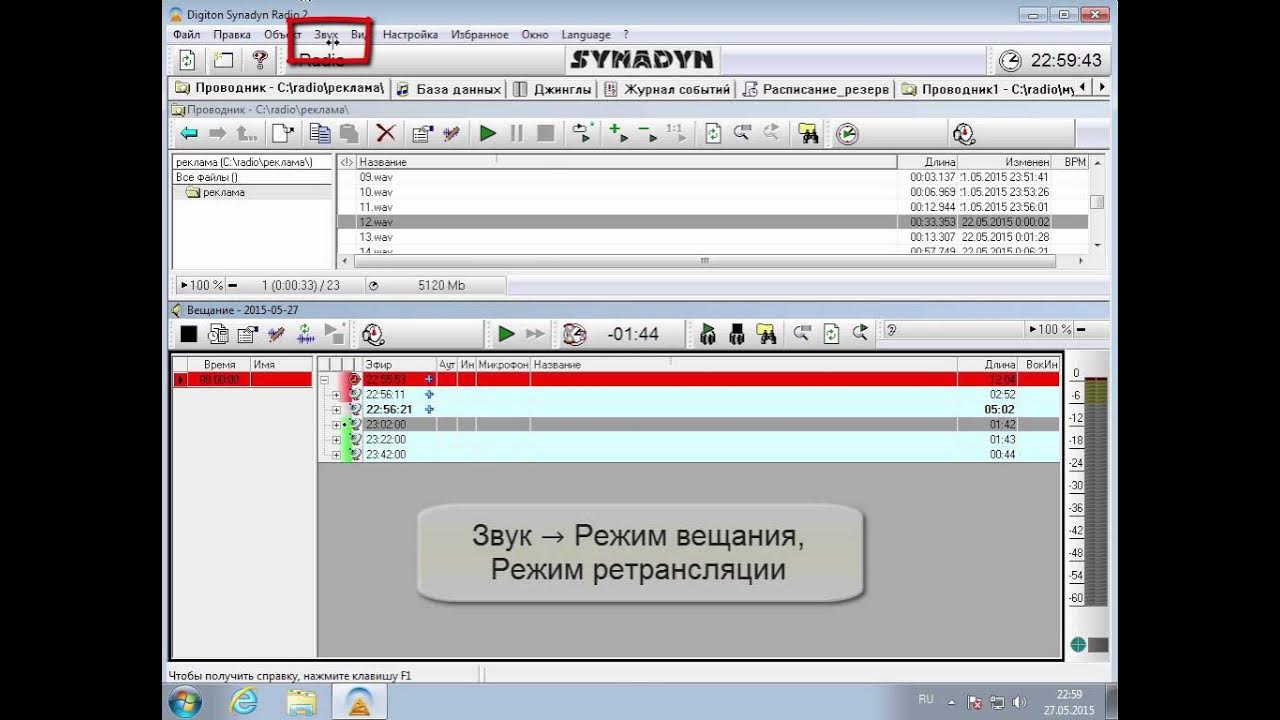1280x720 pixels.
Task: Click the clock icon next to -01:44
Action: [574, 334]
